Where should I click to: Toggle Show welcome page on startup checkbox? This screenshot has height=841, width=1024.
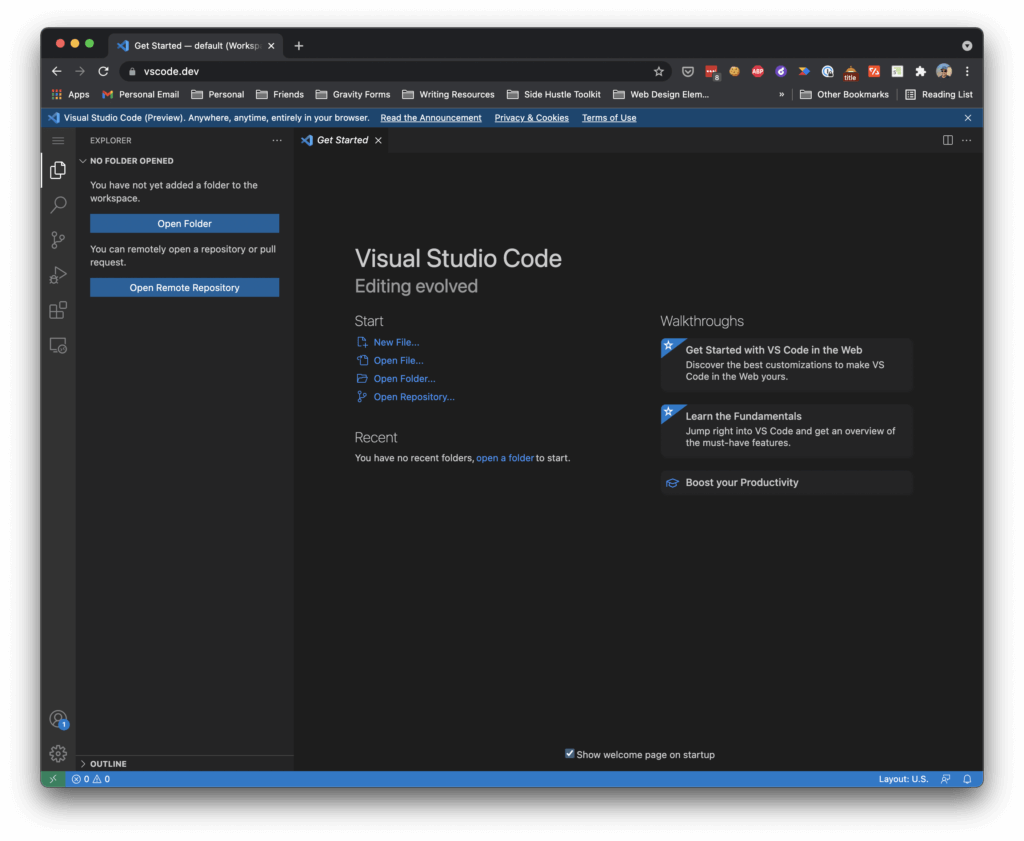[569, 754]
